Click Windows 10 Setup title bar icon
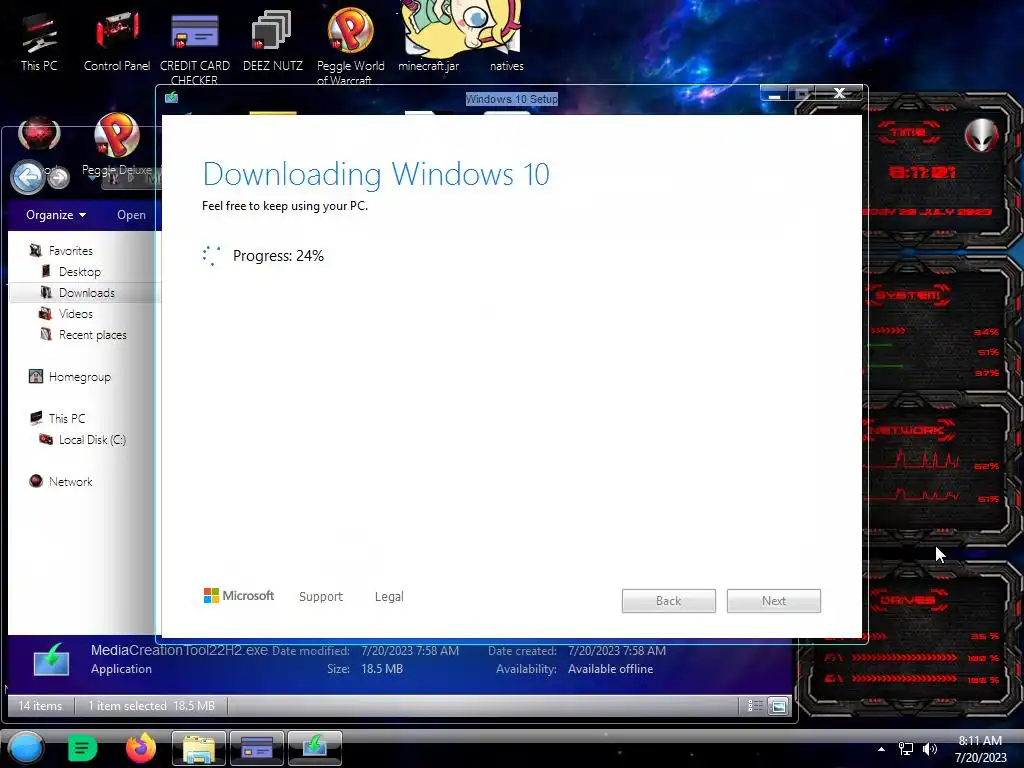Image resolution: width=1024 pixels, height=768 pixels. point(171,98)
